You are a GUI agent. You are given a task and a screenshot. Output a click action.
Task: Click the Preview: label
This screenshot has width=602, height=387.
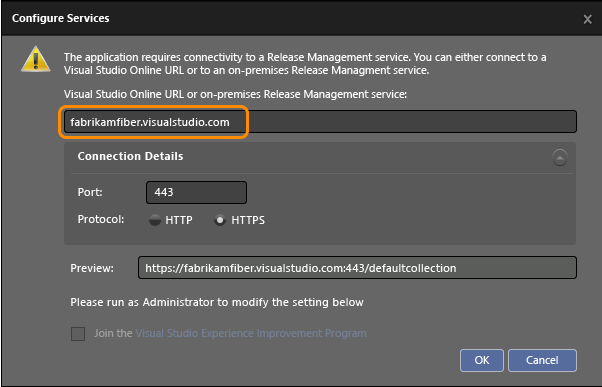pos(92,268)
